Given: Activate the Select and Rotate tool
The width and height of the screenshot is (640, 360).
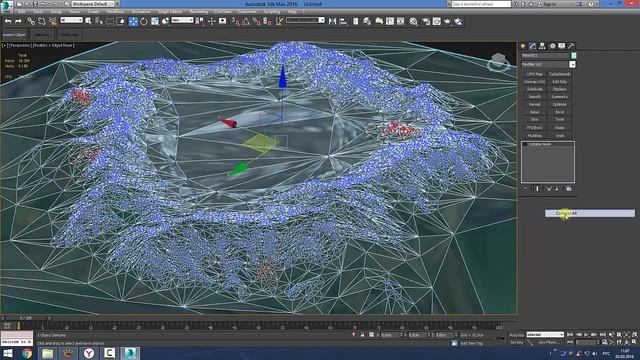Looking at the screenshot, I should [x=144, y=21].
